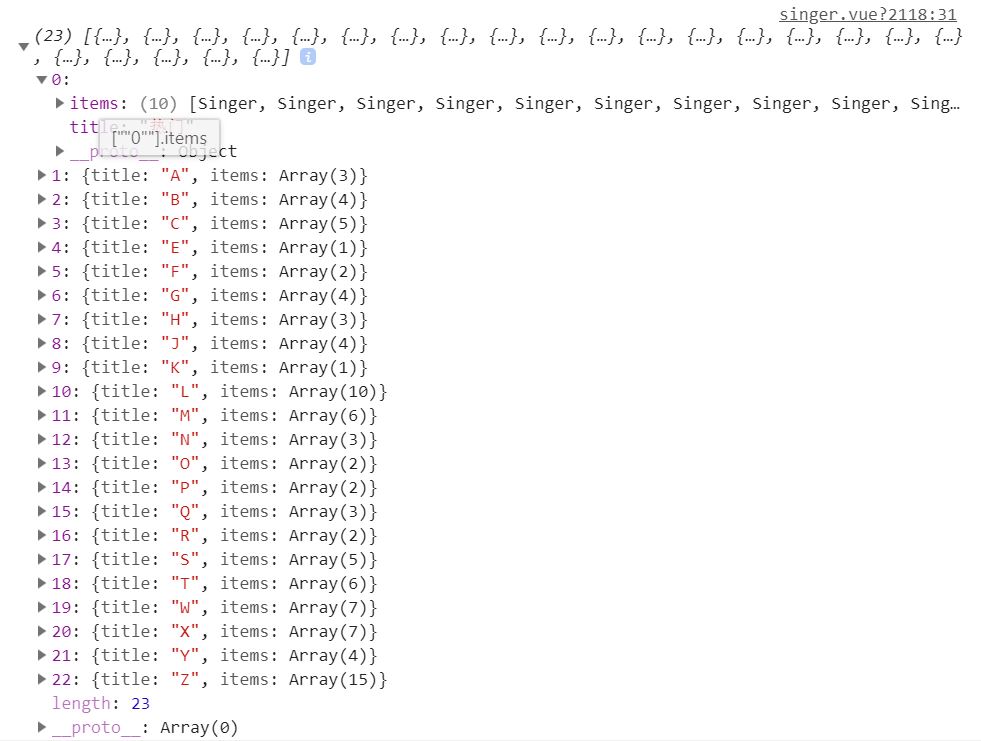Click the ["0"].items tooltip
The width and height of the screenshot is (981, 741).
pos(160,138)
